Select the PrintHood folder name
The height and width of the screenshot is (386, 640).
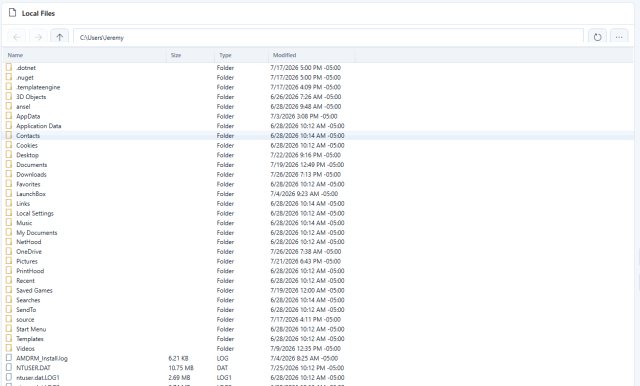coord(30,271)
